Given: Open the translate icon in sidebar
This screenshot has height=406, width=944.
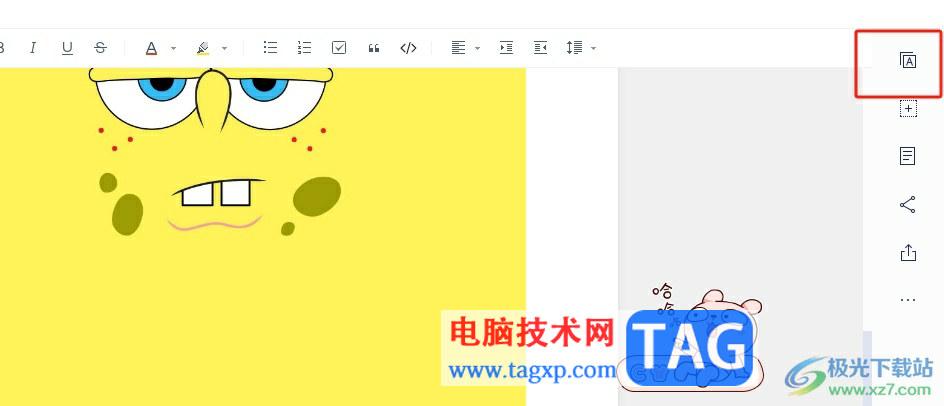Looking at the screenshot, I should coord(908,60).
